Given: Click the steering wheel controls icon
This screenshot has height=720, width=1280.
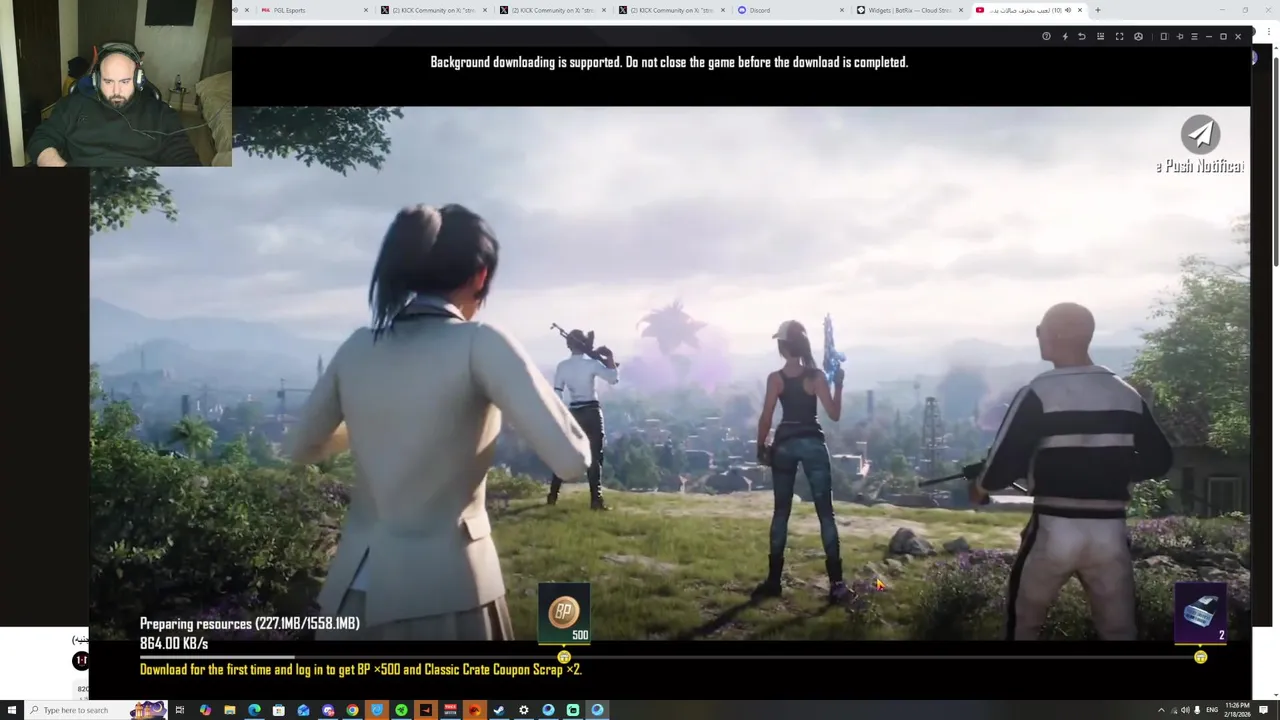Looking at the screenshot, I should click(x=1138, y=36).
